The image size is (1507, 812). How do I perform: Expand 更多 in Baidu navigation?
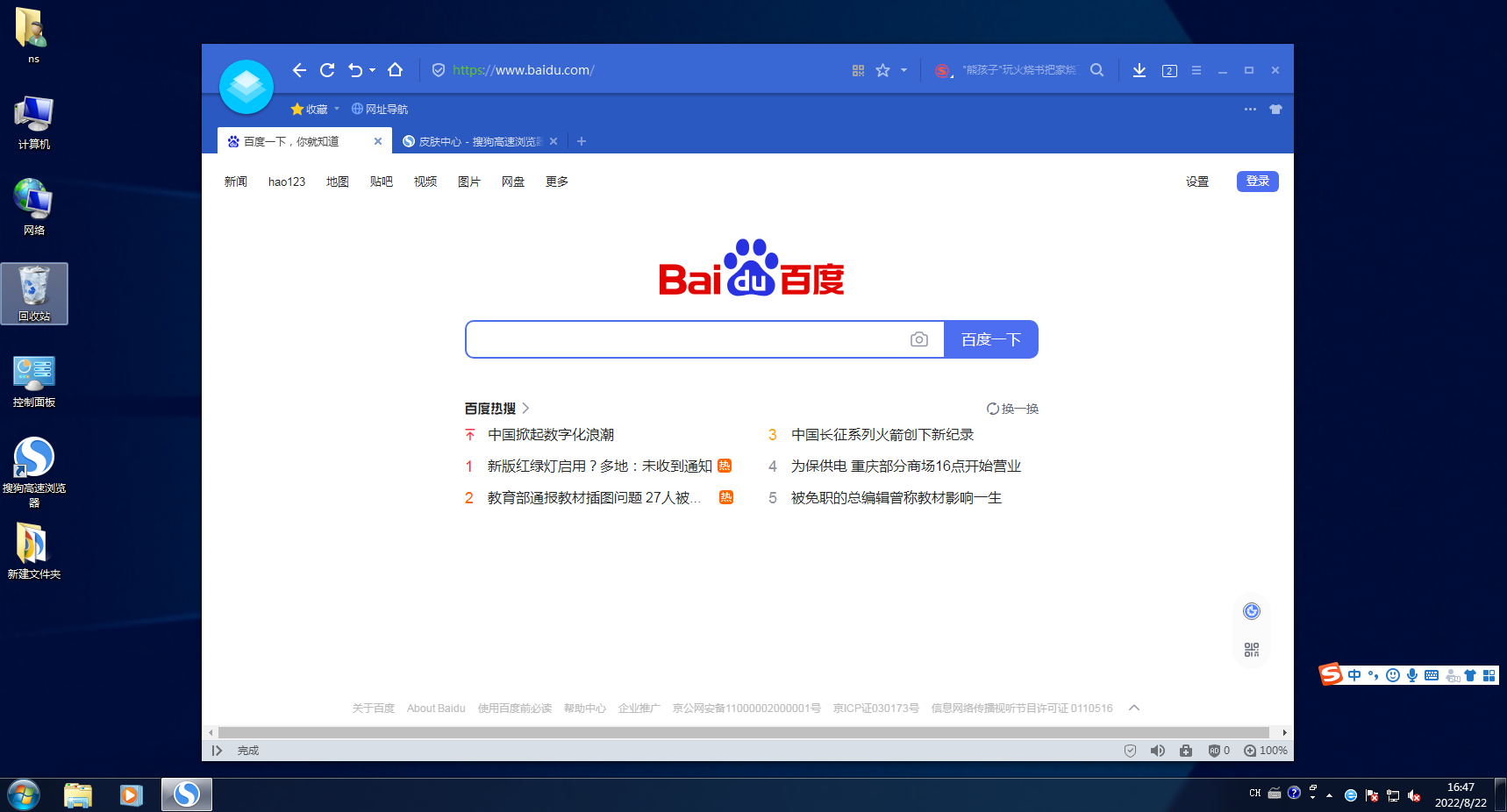(x=557, y=182)
